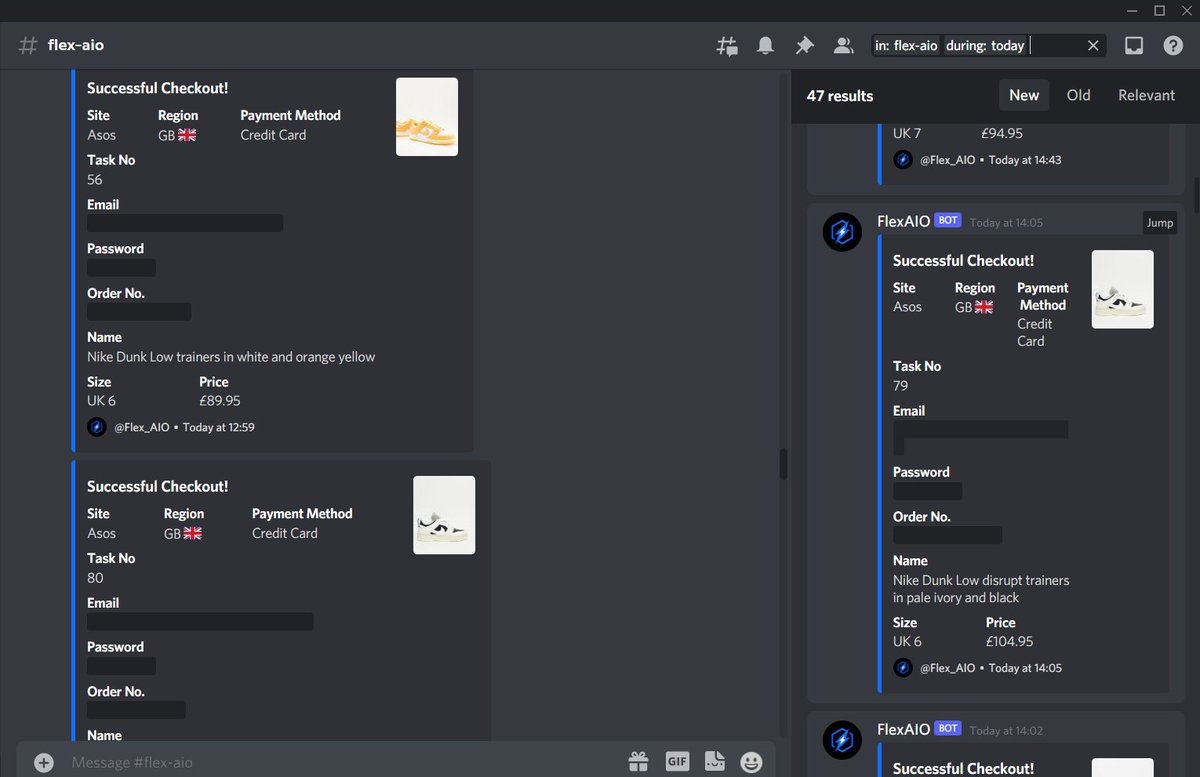
Task: Click the search field after 'during: today'
Action: [1055, 45]
